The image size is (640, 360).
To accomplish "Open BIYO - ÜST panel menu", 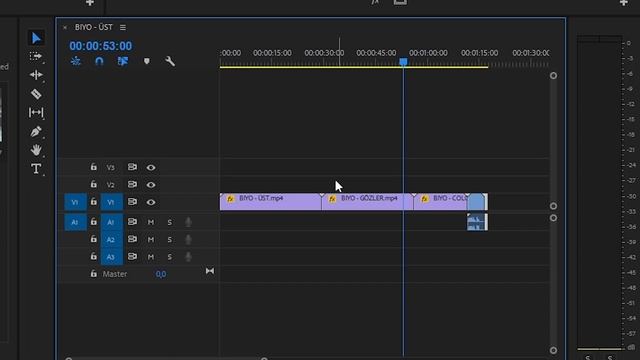I will click(123, 27).
